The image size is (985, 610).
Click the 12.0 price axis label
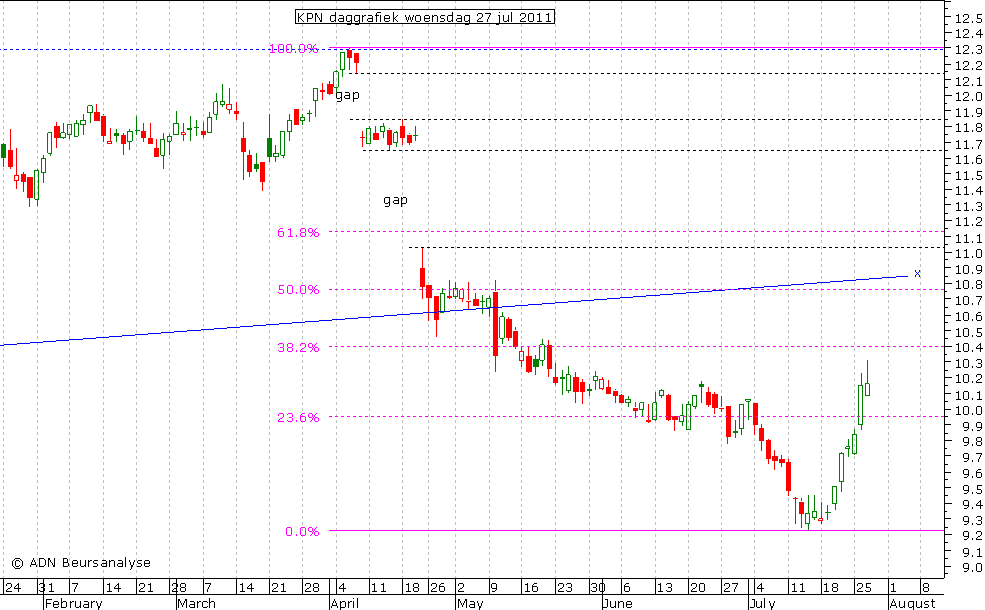tap(969, 97)
